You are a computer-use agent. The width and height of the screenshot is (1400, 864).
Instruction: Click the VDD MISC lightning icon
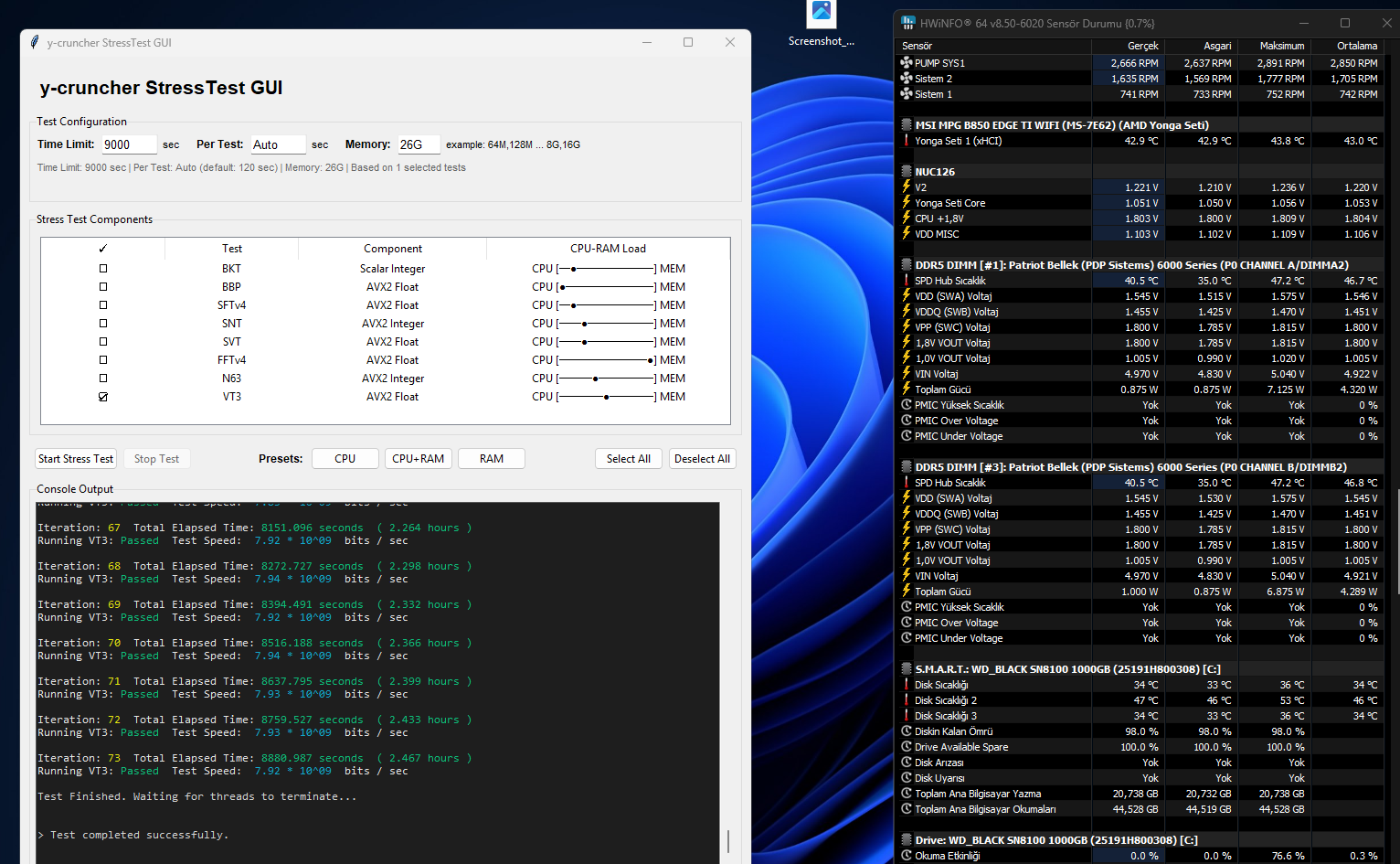tap(907, 234)
